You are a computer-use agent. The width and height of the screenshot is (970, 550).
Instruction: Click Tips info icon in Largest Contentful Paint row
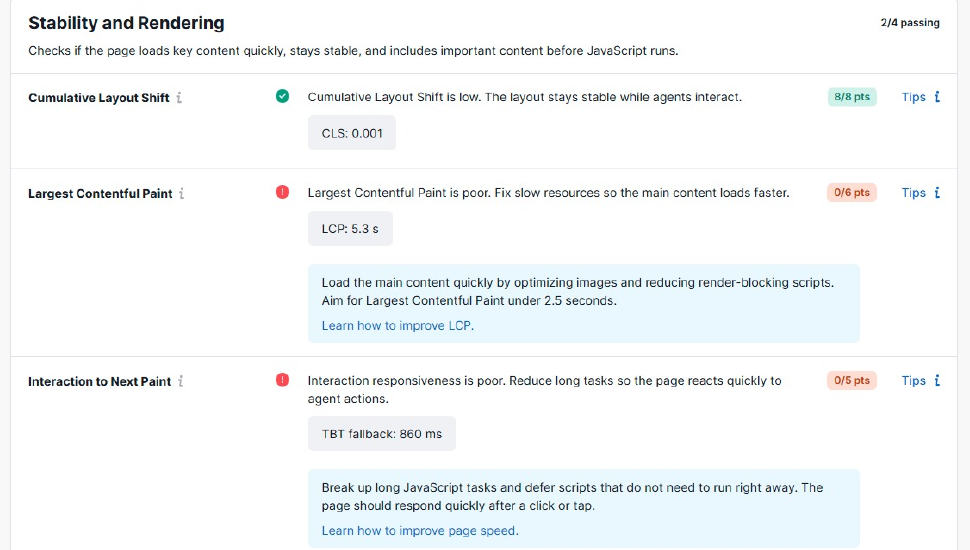point(937,192)
